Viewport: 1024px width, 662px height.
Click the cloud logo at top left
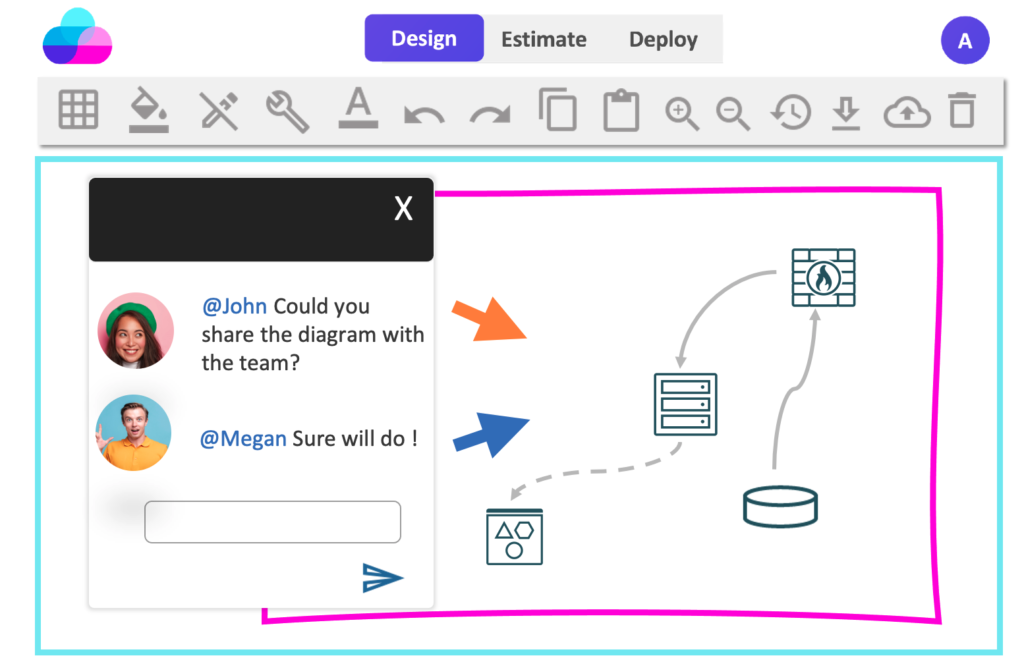pos(77,36)
